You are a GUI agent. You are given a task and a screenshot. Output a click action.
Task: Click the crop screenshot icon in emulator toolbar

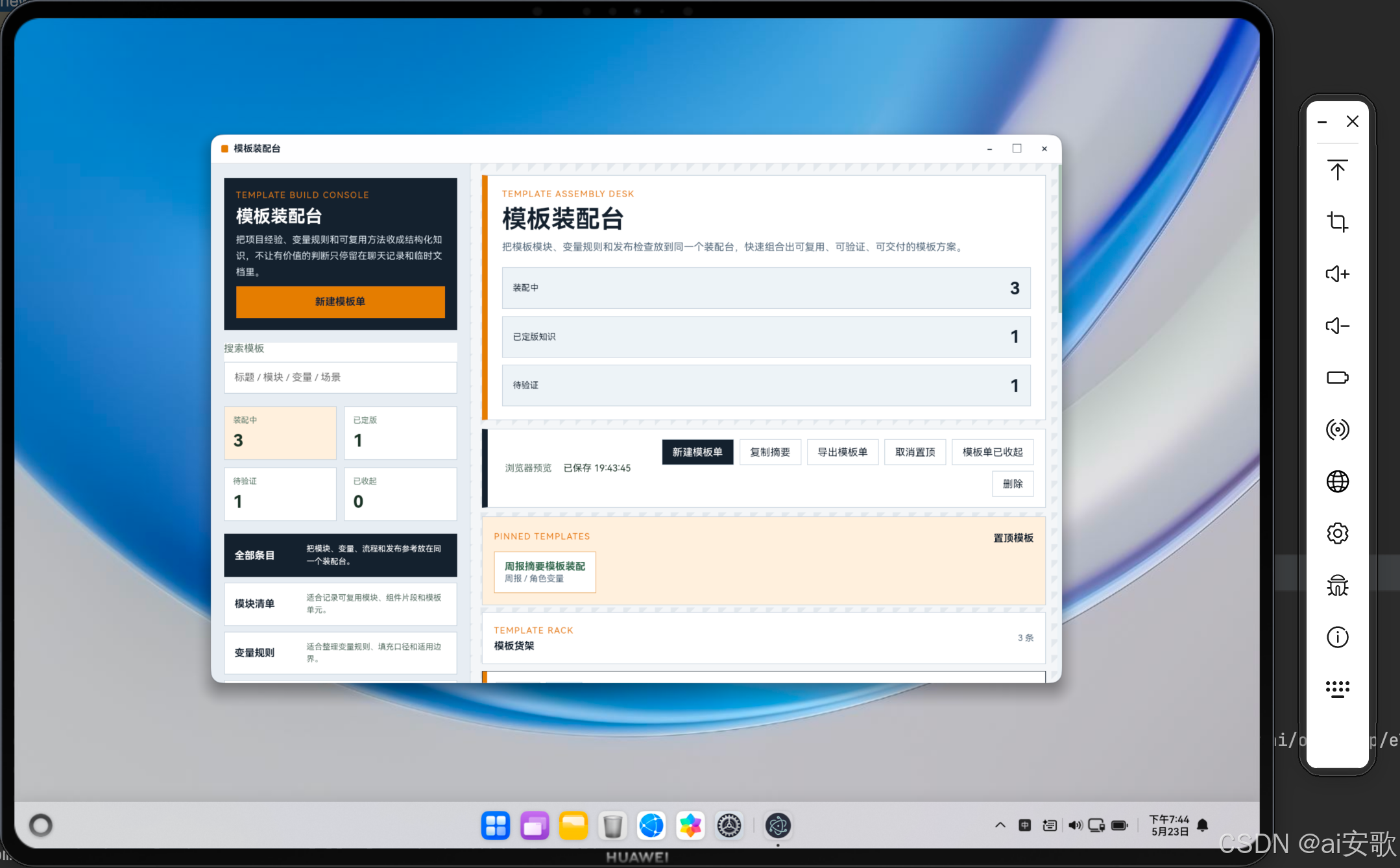click(x=1337, y=222)
